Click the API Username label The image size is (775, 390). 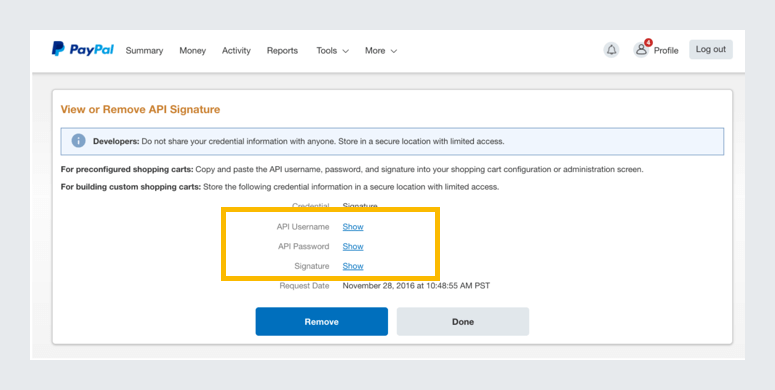click(x=303, y=227)
